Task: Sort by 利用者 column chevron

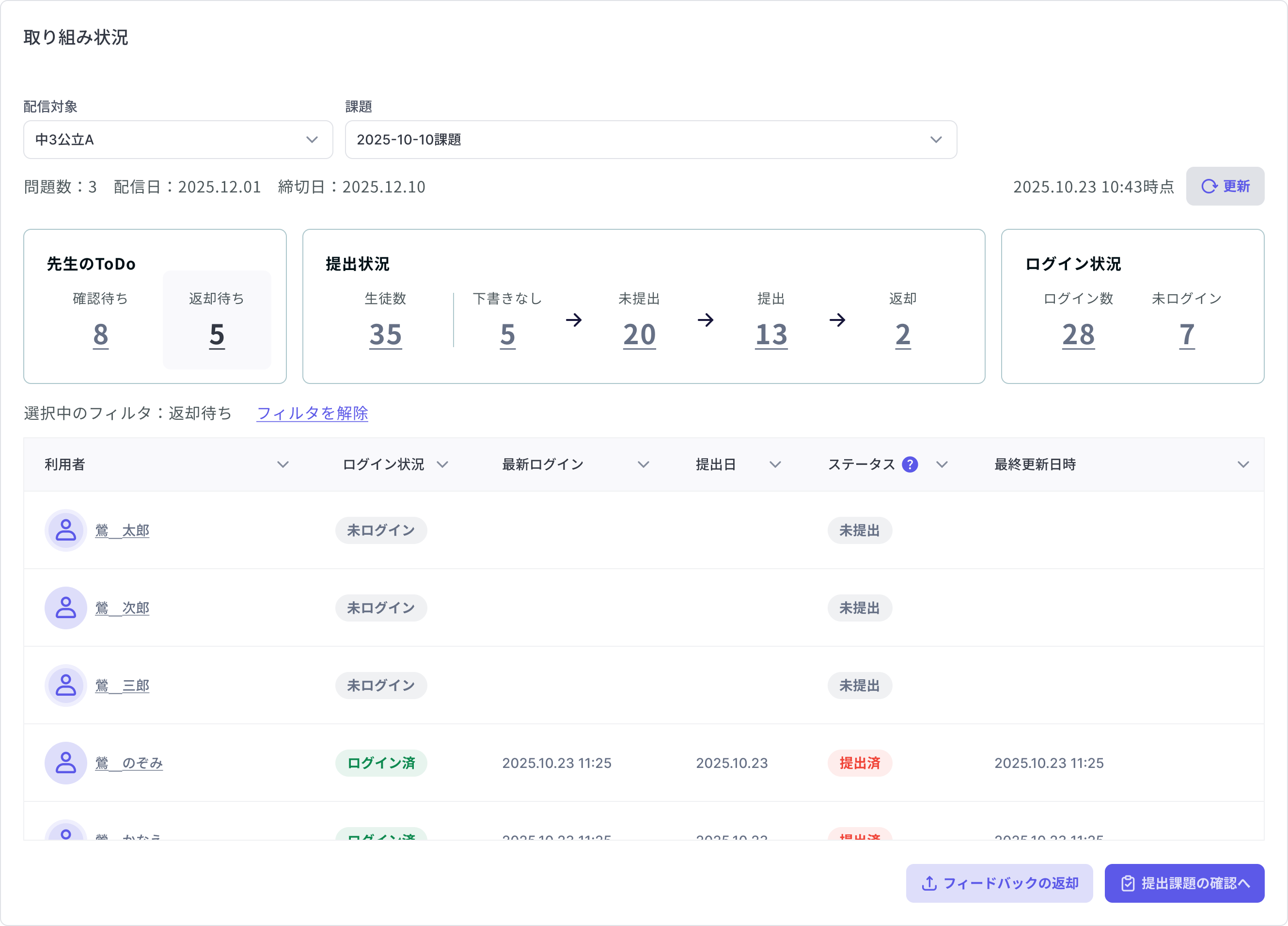Action: coord(283,465)
